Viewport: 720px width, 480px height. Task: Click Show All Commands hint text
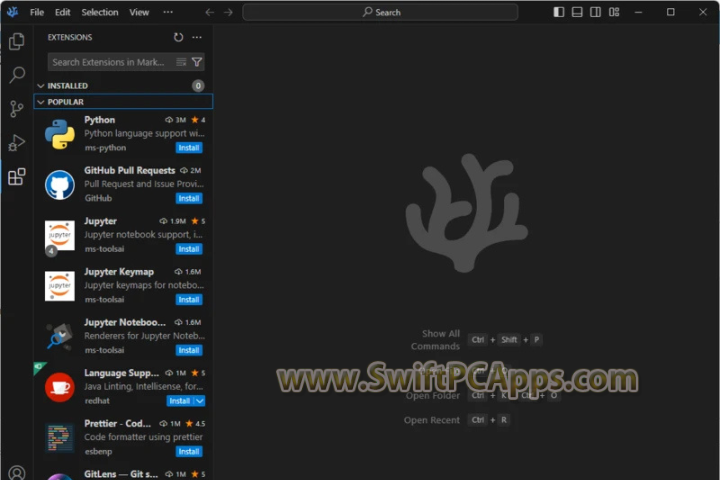(435, 340)
